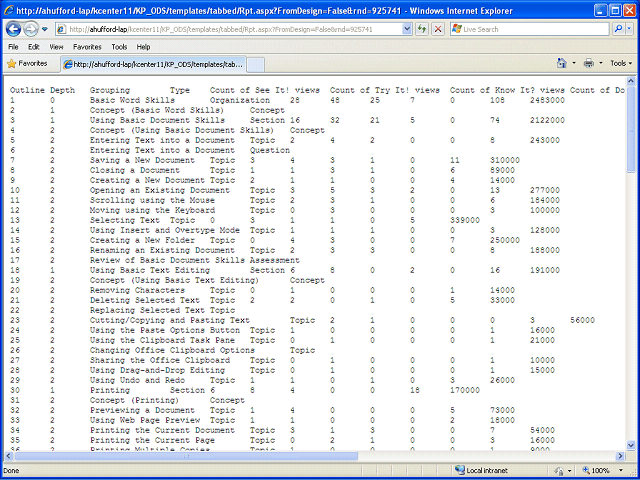Viewport: 640px width, 480px height.
Task: Click 'Closing a Document' row text
Action: coord(135,170)
